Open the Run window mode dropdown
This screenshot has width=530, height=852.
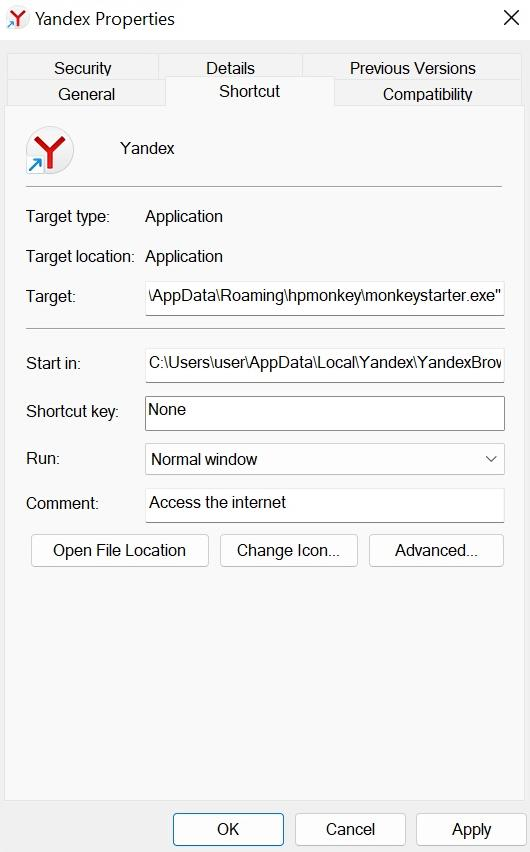pos(325,459)
